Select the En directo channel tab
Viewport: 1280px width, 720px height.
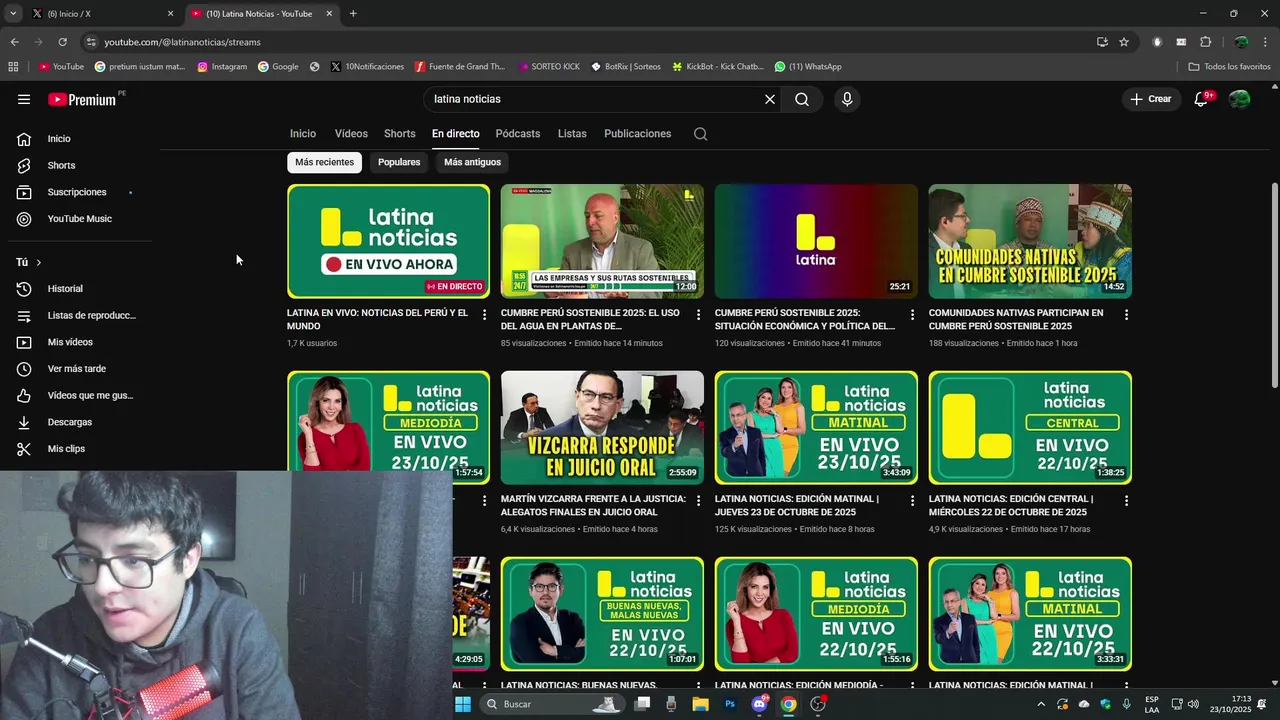click(x=456, y=134)
